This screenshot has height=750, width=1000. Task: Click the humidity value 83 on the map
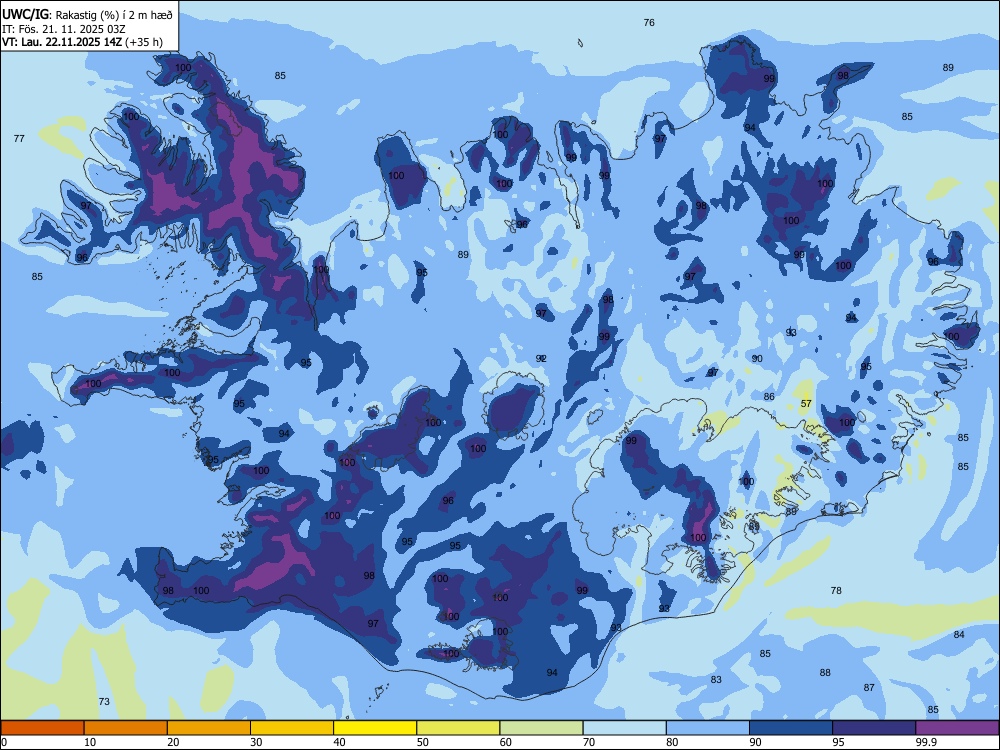pyautogui.click(x=716, y=680)
